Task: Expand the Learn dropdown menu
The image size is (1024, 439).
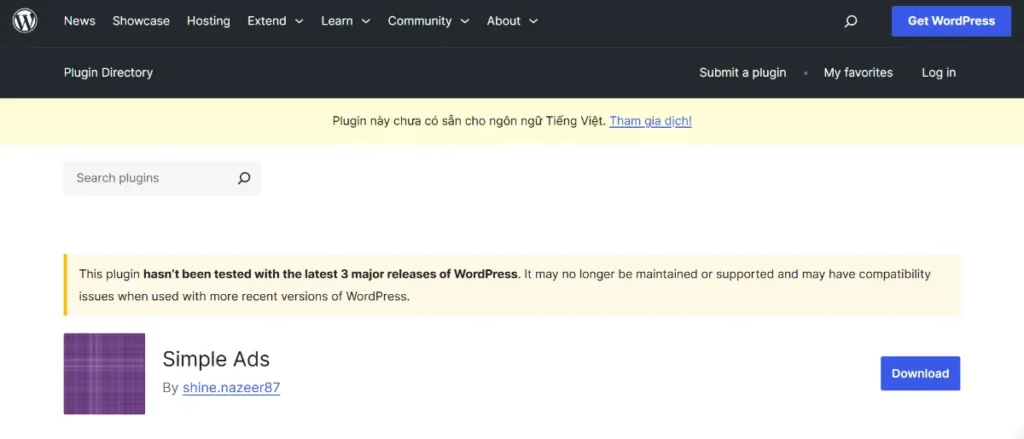Action: tap(345, 21)
